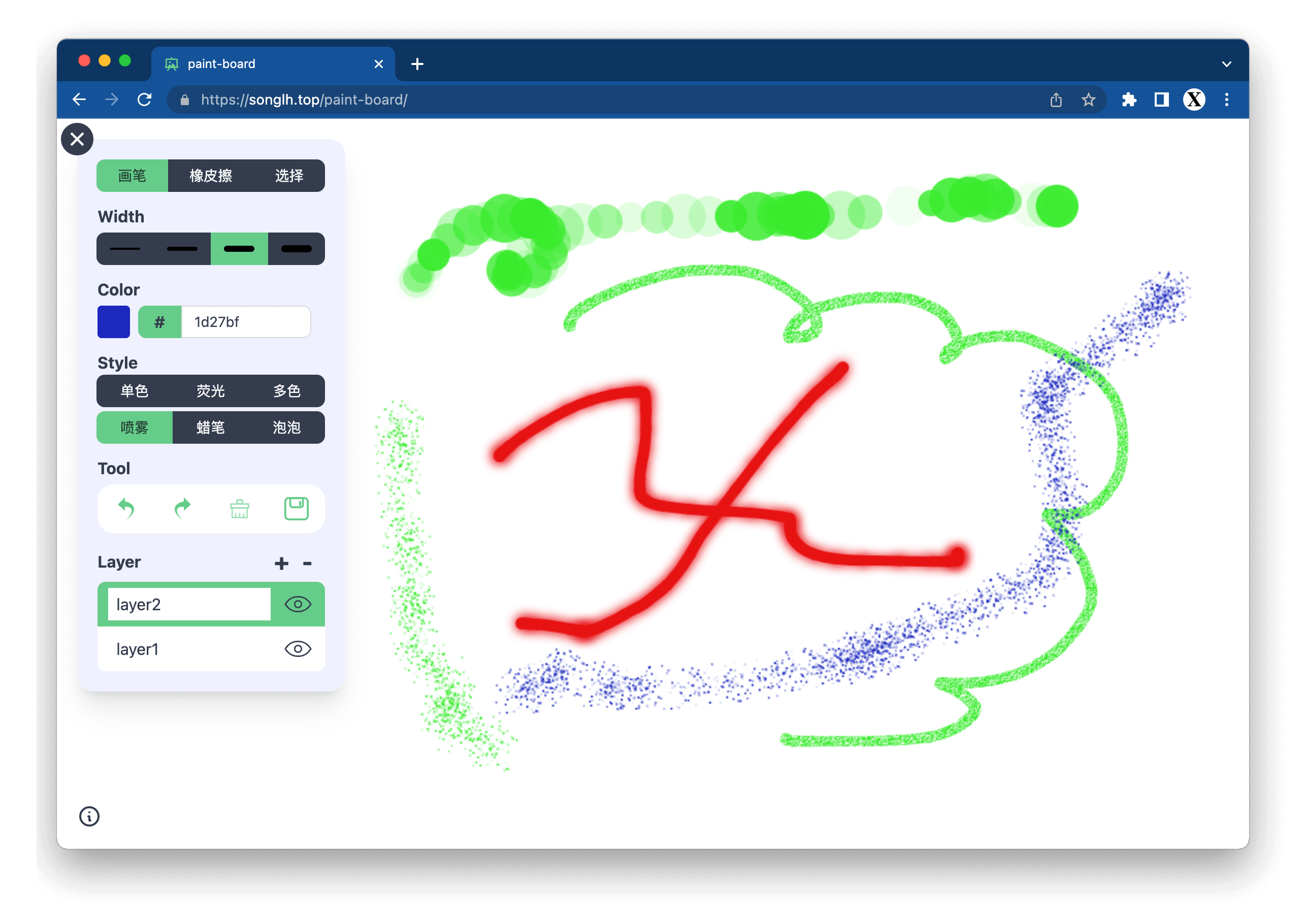Toggle visibility of layer2
Screen dimensions: 1306x924
(298, 604)
